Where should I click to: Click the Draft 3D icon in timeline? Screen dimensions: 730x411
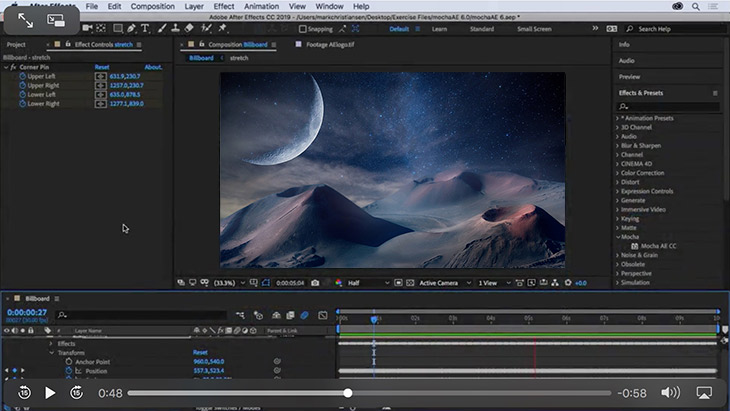[x=258, y=316]
